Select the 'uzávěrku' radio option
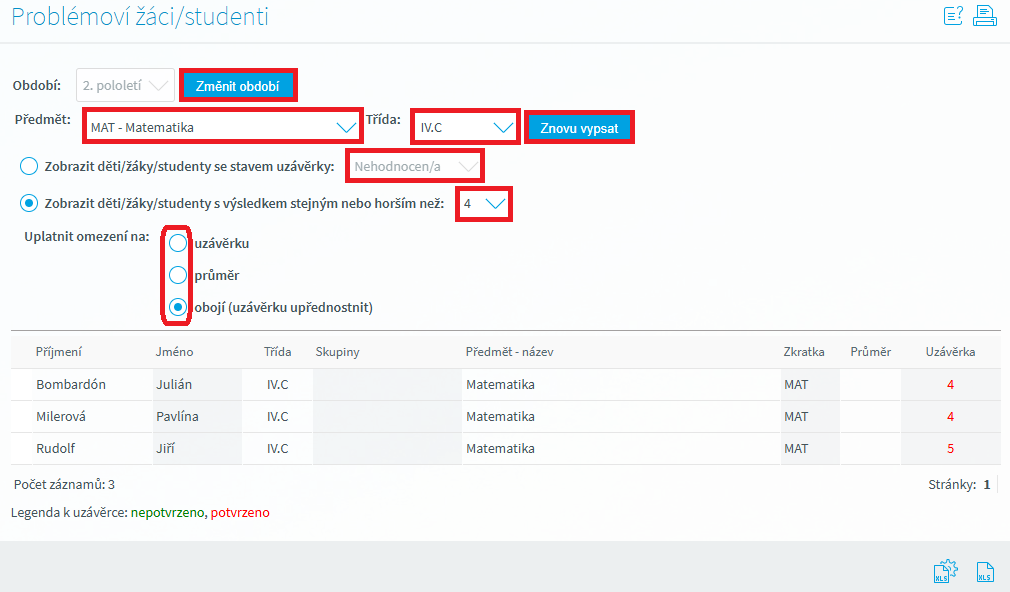Screen dimensions: 1010x592 178,243
